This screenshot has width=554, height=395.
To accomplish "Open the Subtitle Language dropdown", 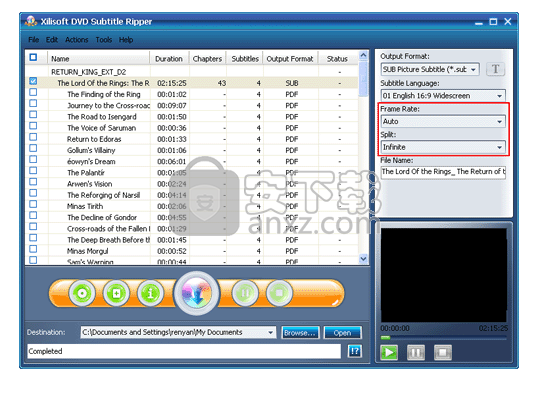I will tap(443, 96).
